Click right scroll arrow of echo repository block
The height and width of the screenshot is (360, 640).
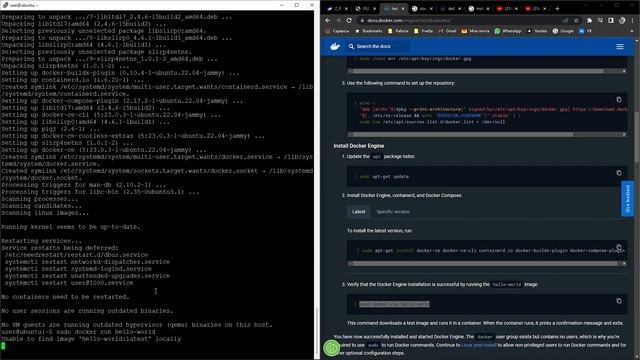624,134
